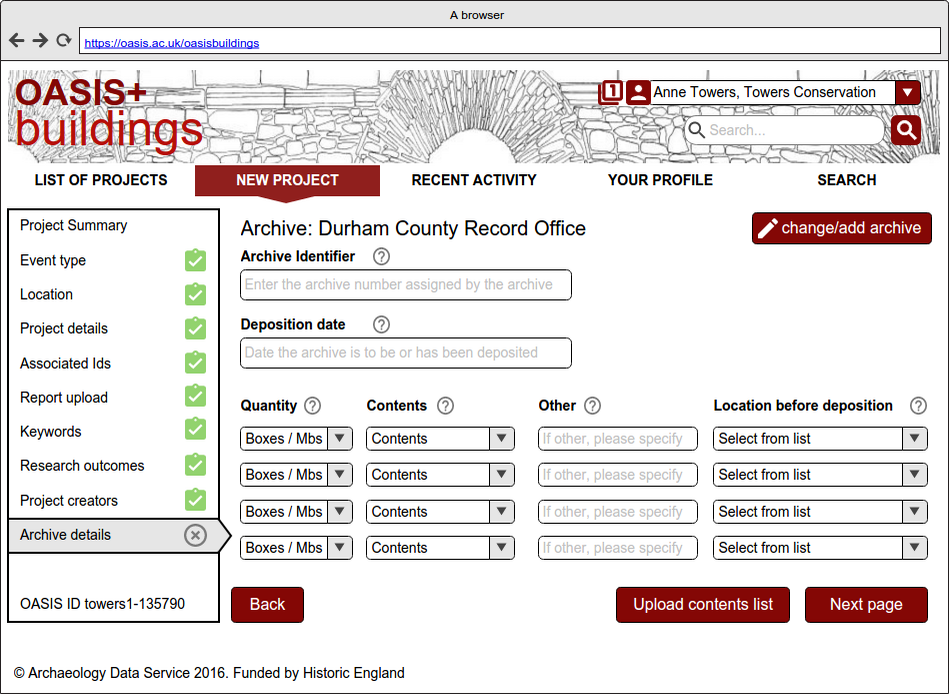
Task: Open help for Deposition date
Action: (x=381, y=324)
